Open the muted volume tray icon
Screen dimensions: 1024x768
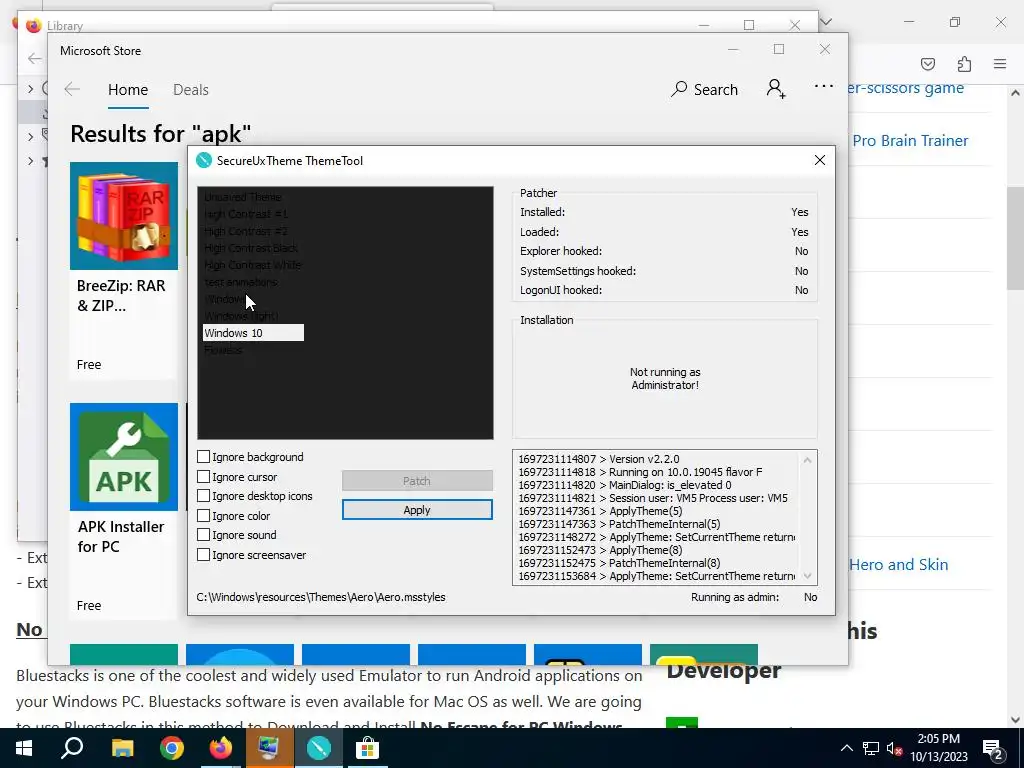click(x=894, y=748)
